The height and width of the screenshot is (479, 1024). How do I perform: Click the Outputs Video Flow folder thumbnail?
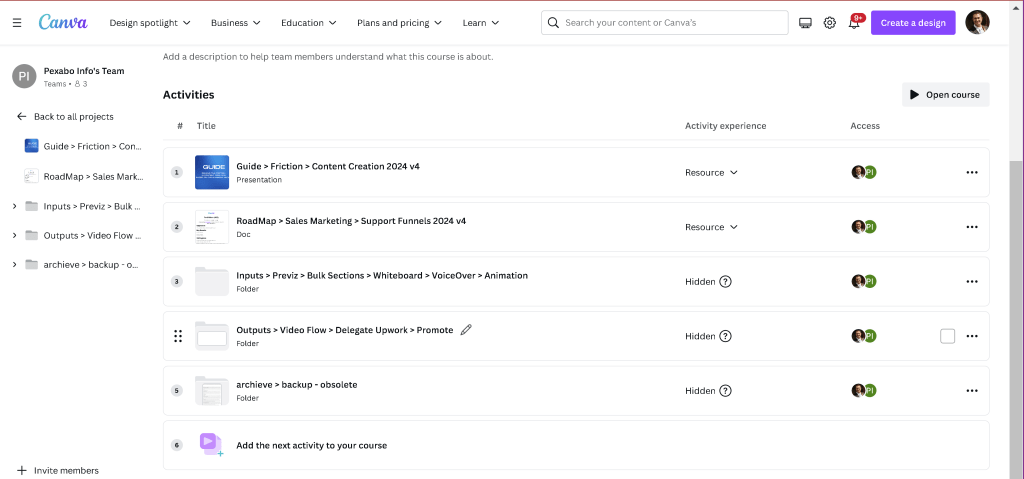(212, 336)
